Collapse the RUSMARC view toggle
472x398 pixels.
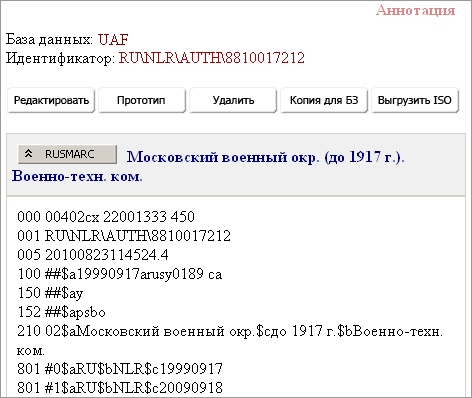[67, 154]
